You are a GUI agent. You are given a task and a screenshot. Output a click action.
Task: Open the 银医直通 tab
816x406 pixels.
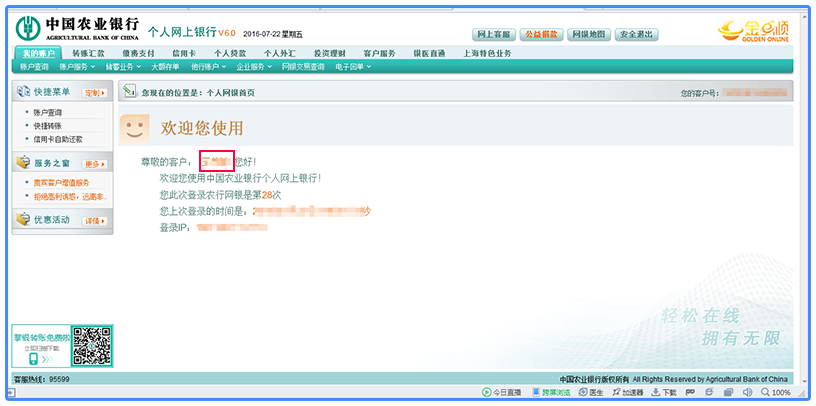point(429,53)
